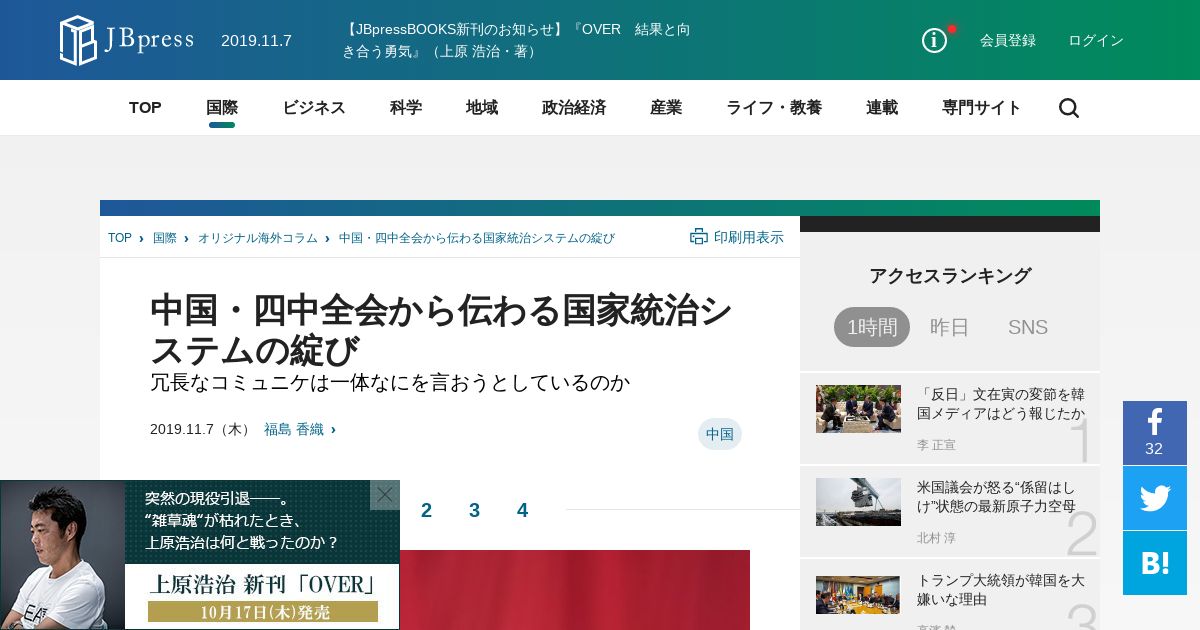Click the subtitle 冗長なコミュニケは一体なにを
Viewport: 1200px width, 630px height.
390,382
